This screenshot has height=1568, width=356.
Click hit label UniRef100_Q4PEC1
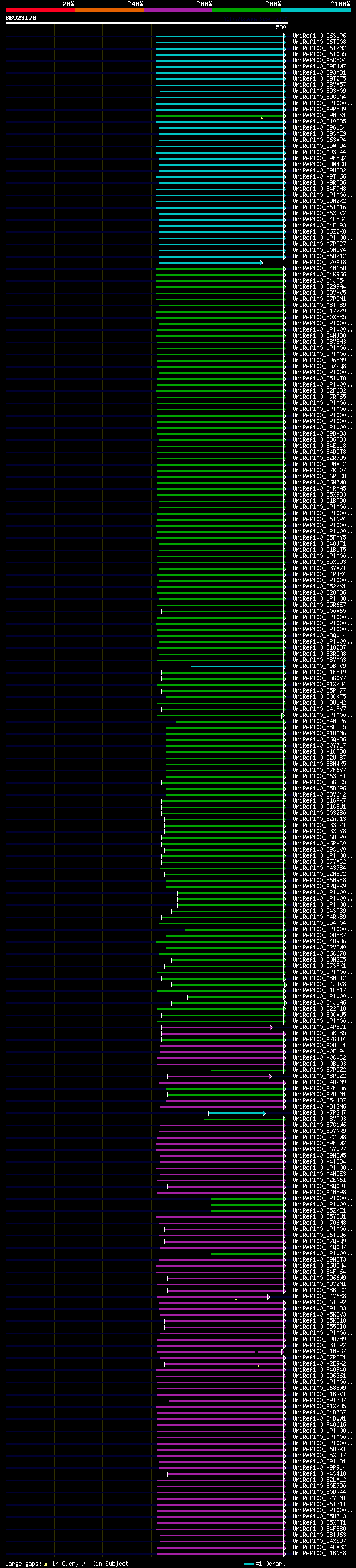(319, 1027)
